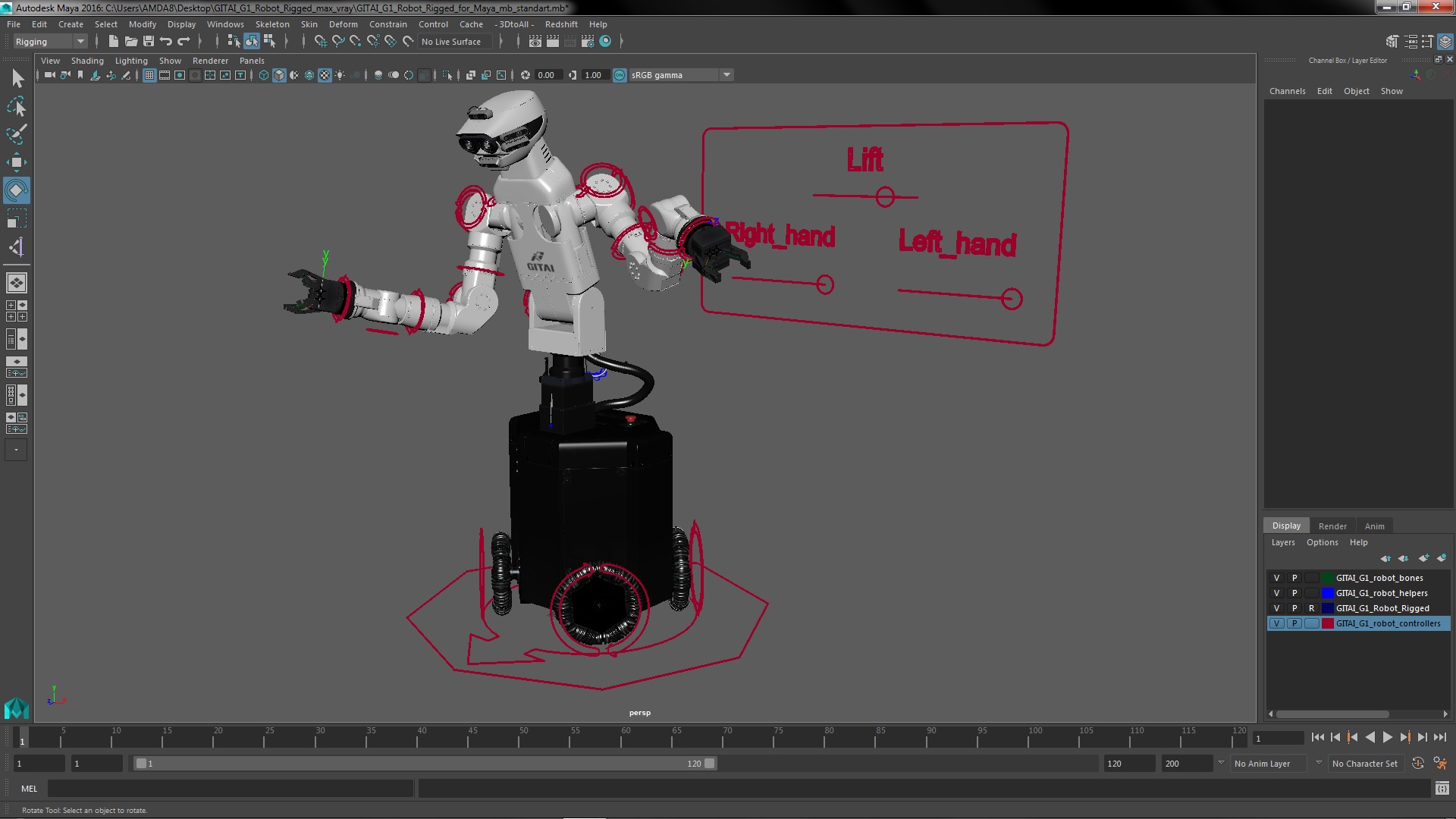Viewport: 1456px width, 819px height.
Task: Open Layers menu in layer editor
Action: 1283,542
